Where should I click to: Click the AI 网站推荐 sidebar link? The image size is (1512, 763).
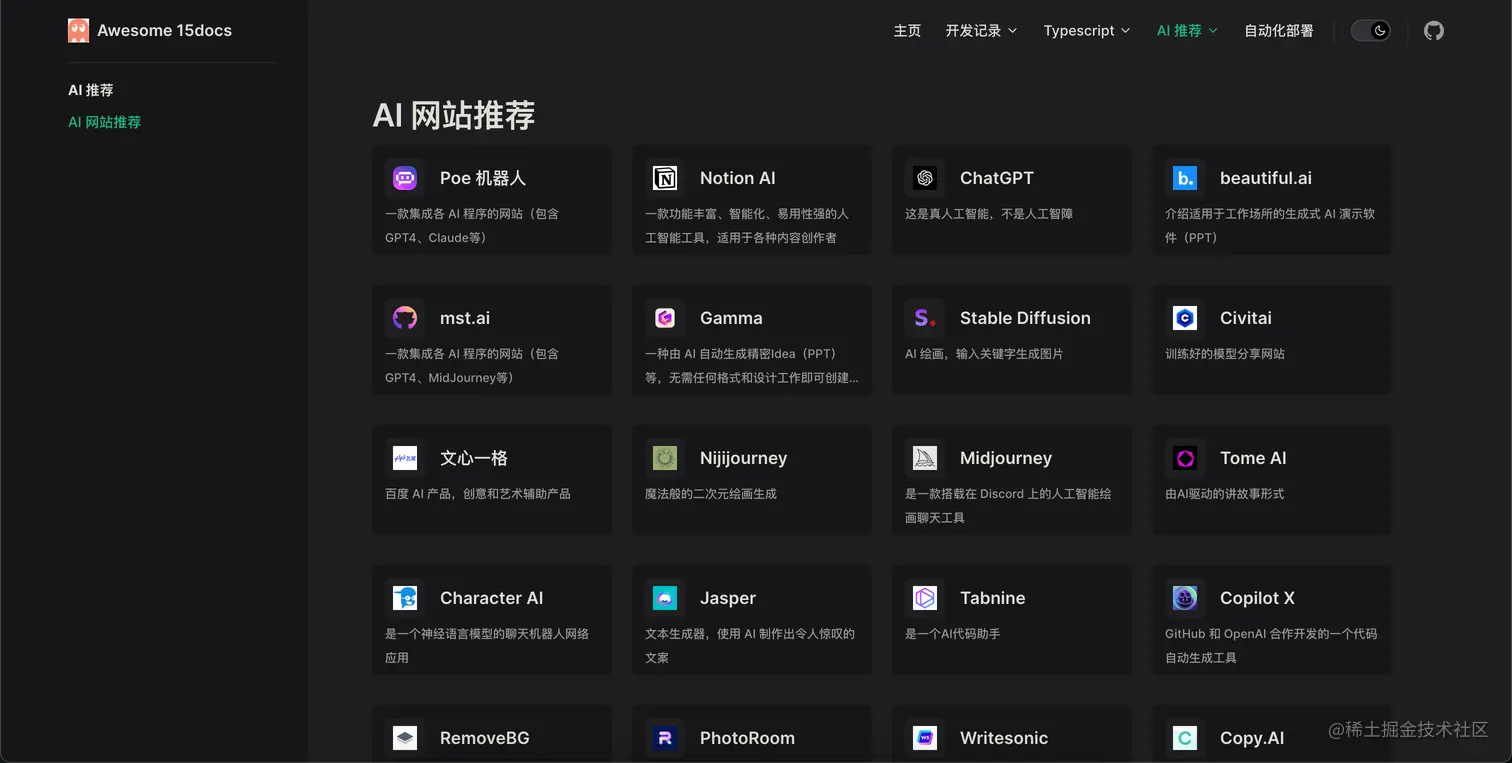[x=104, y=121]
